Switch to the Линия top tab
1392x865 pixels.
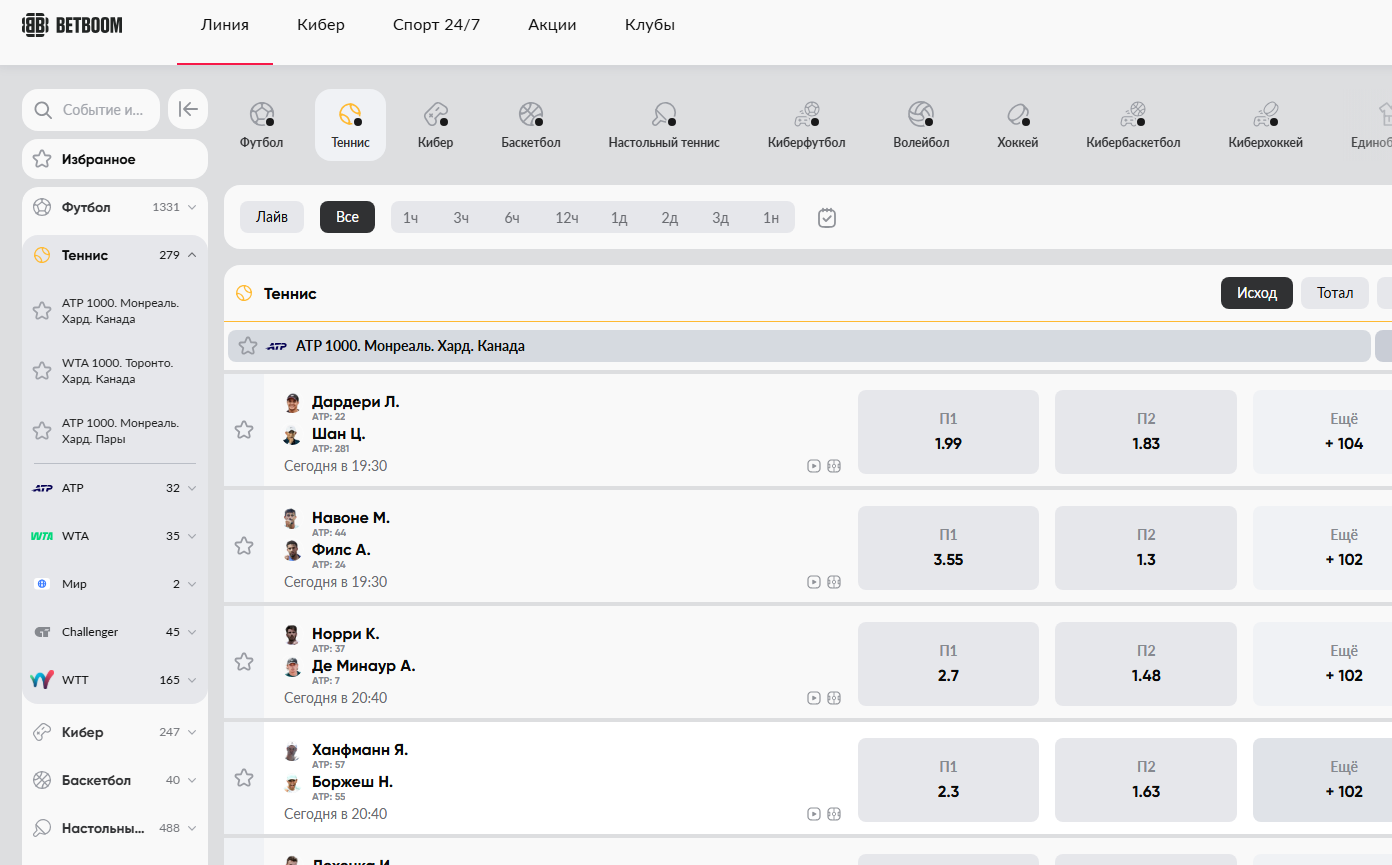(x=225, y=25)
